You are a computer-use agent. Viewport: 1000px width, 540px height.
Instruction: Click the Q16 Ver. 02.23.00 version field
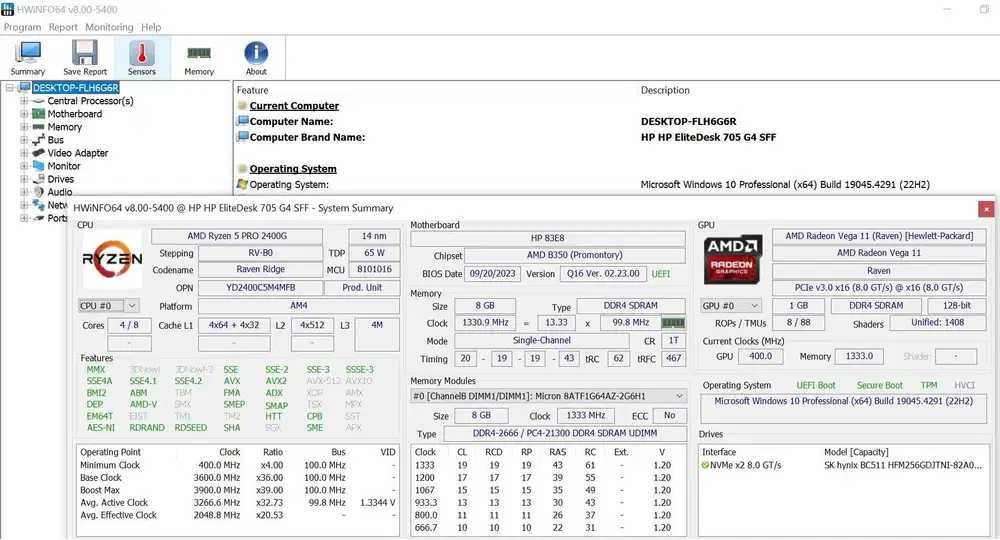pyautogui.click(x=603, y=274)
